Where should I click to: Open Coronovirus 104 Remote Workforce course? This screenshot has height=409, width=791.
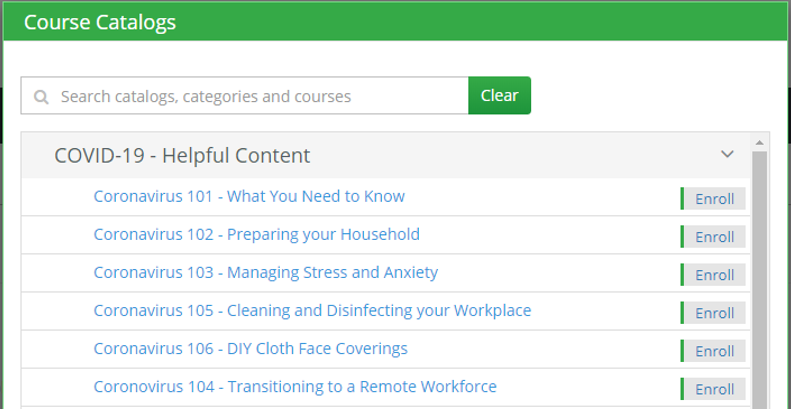pos(295,387)
